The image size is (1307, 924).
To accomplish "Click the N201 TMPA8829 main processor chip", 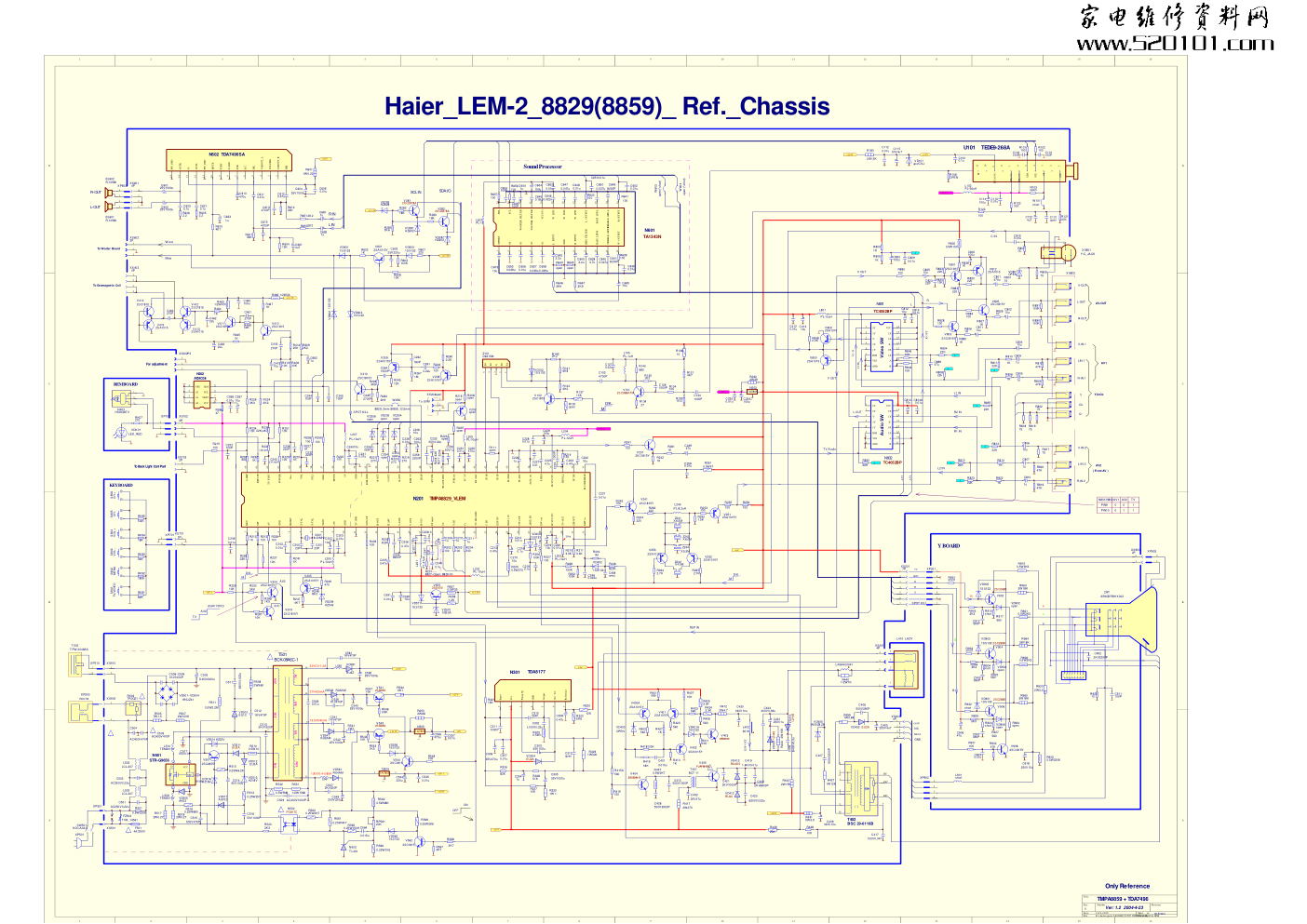I will click(x=415, y=500).
